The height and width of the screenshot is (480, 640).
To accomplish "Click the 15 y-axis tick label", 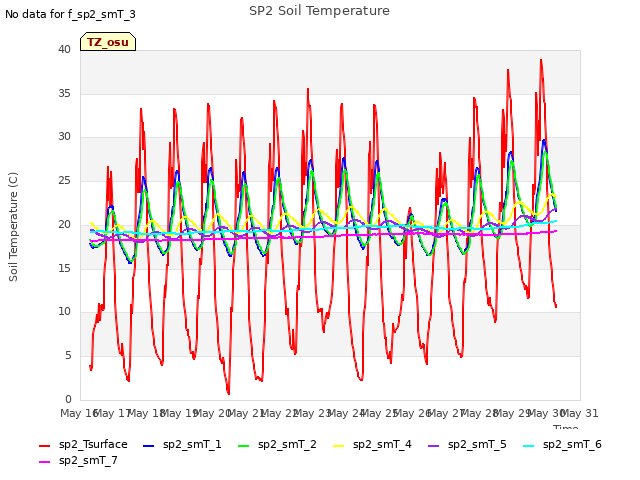I will point(64,268).
